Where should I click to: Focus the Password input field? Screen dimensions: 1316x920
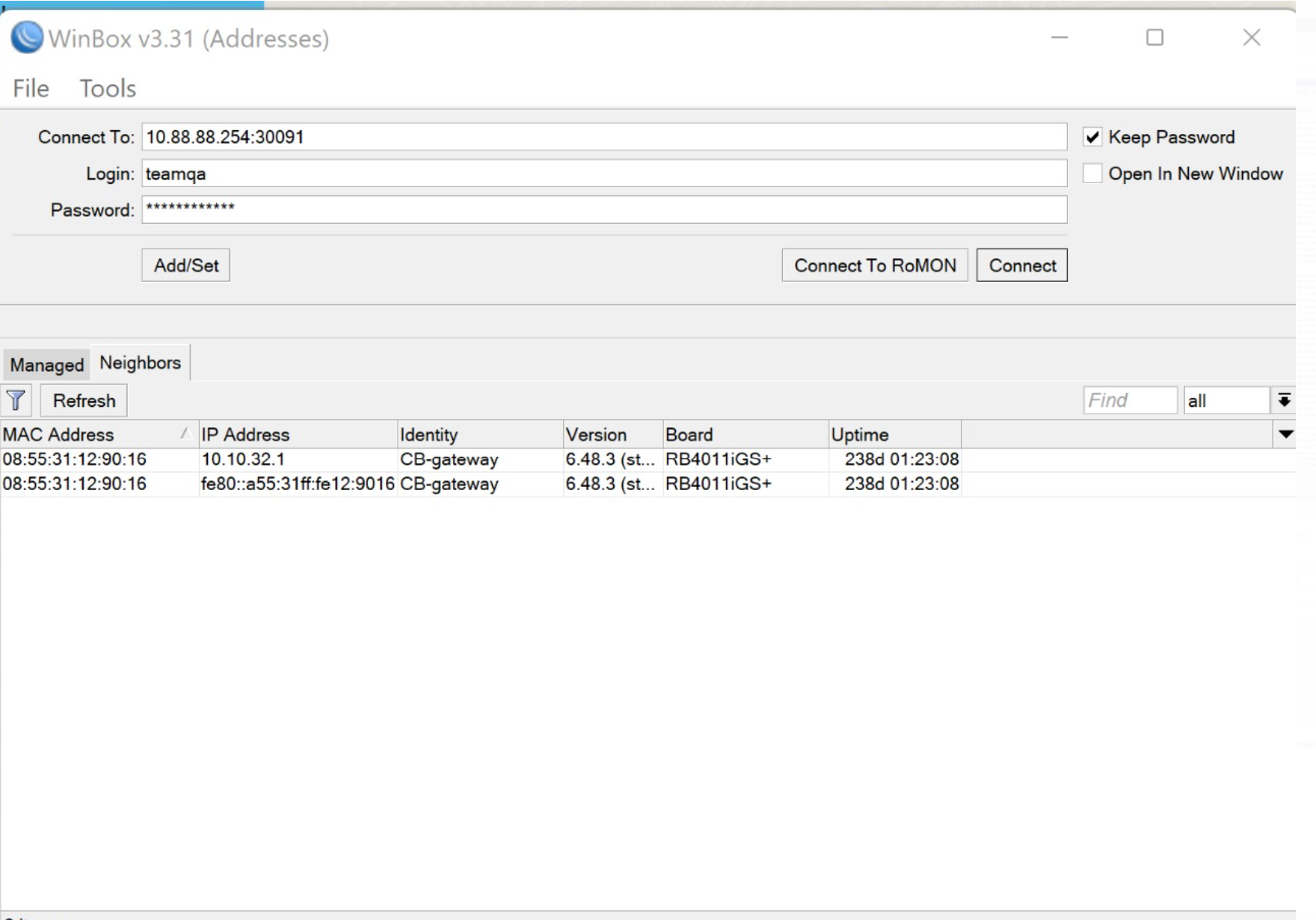click(x=604, y=209)
